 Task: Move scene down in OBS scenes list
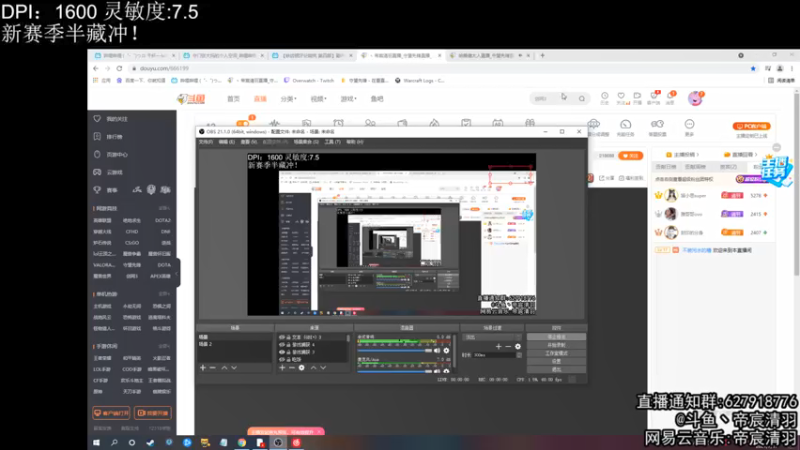click(234, 367)
